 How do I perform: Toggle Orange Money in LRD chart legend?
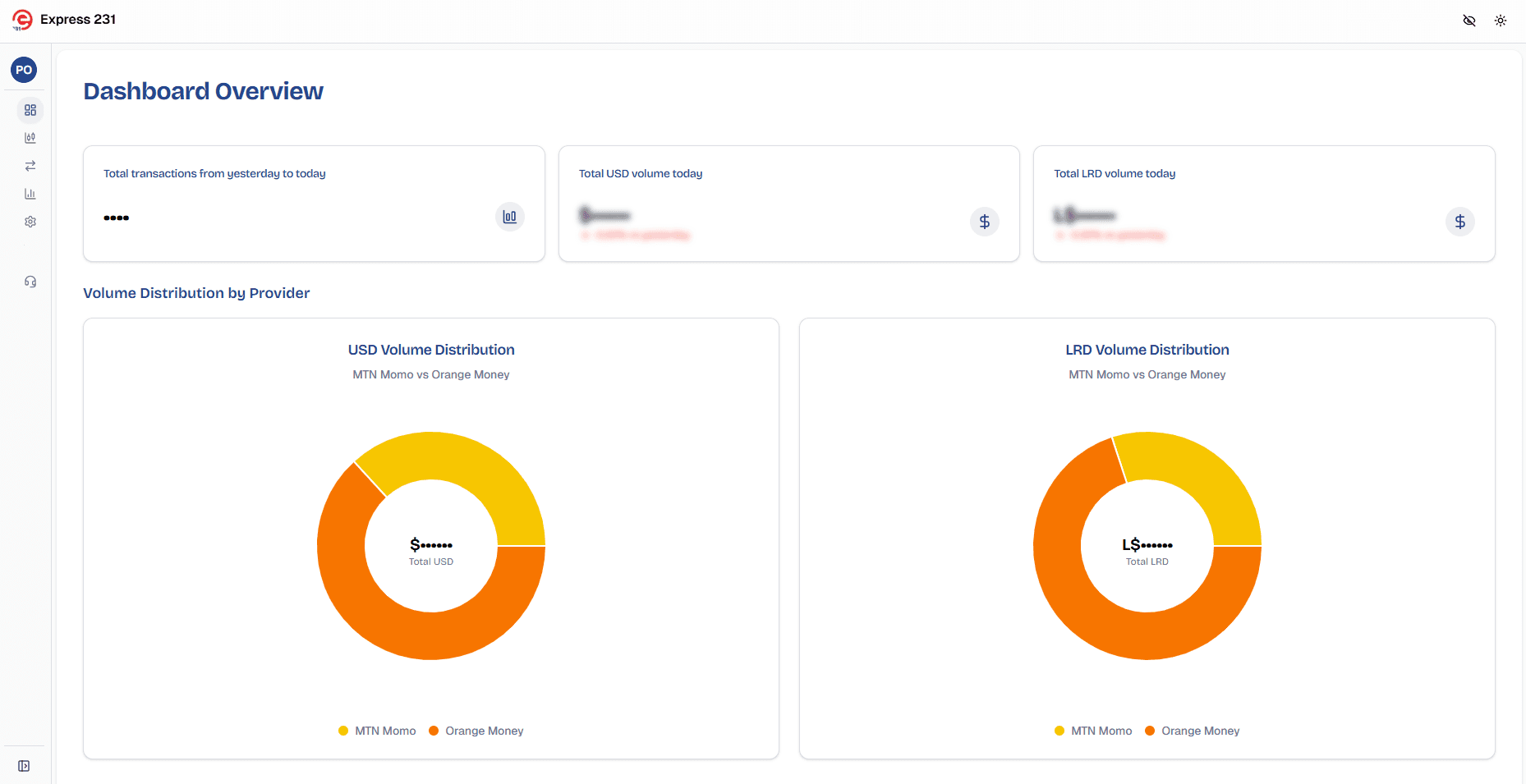point(1192,730)
